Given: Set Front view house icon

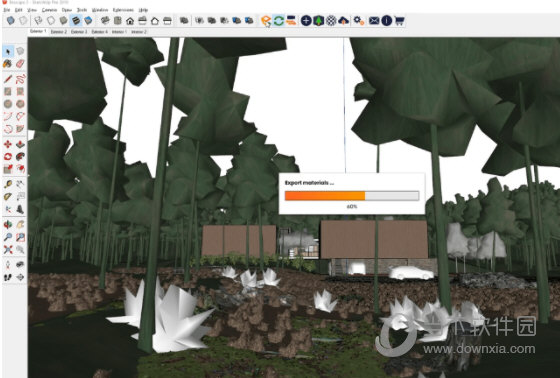Looking at the screenshot, I should (x=130, y=21).
